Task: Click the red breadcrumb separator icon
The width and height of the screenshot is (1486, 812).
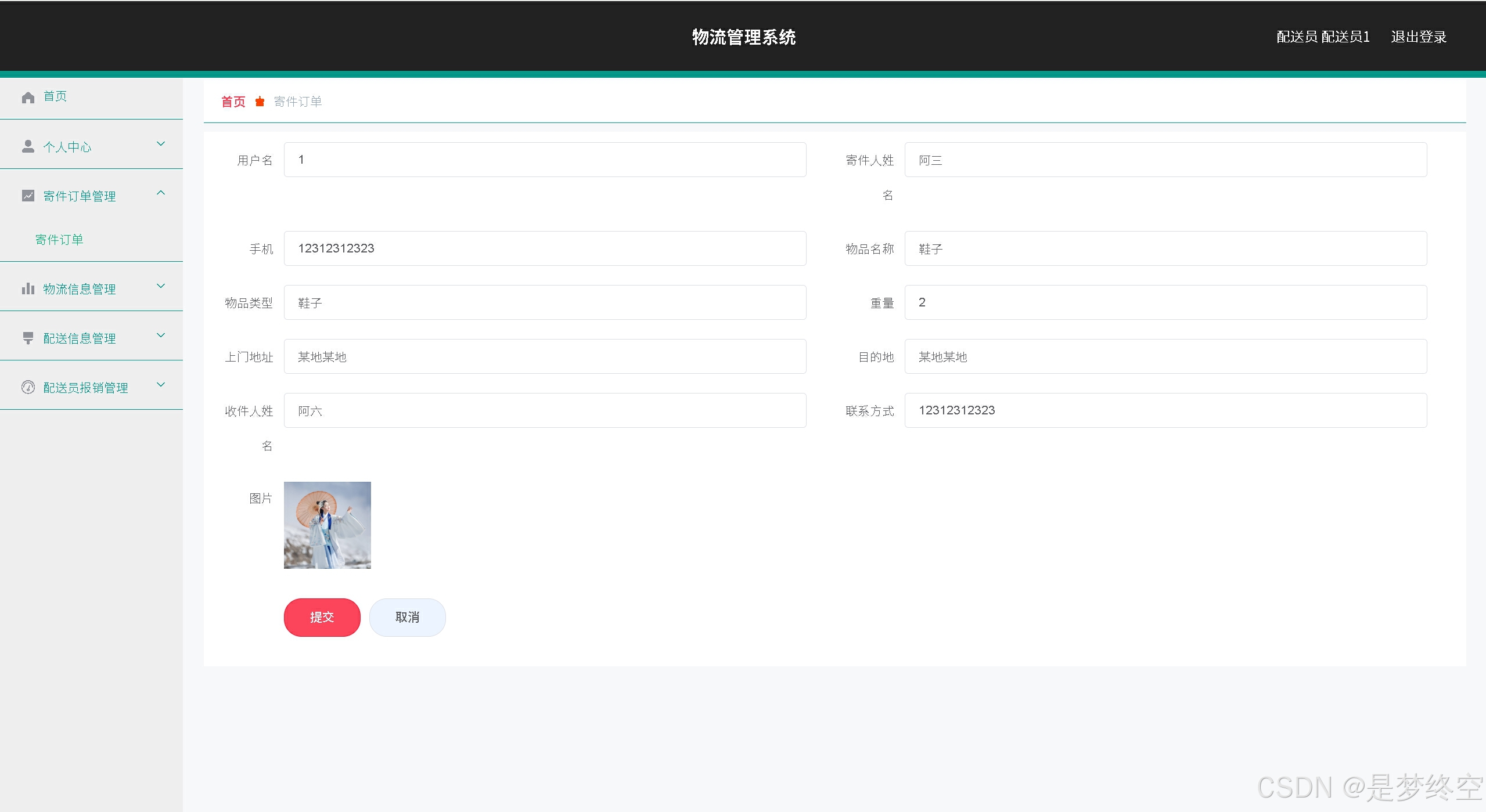Action: 260,102
